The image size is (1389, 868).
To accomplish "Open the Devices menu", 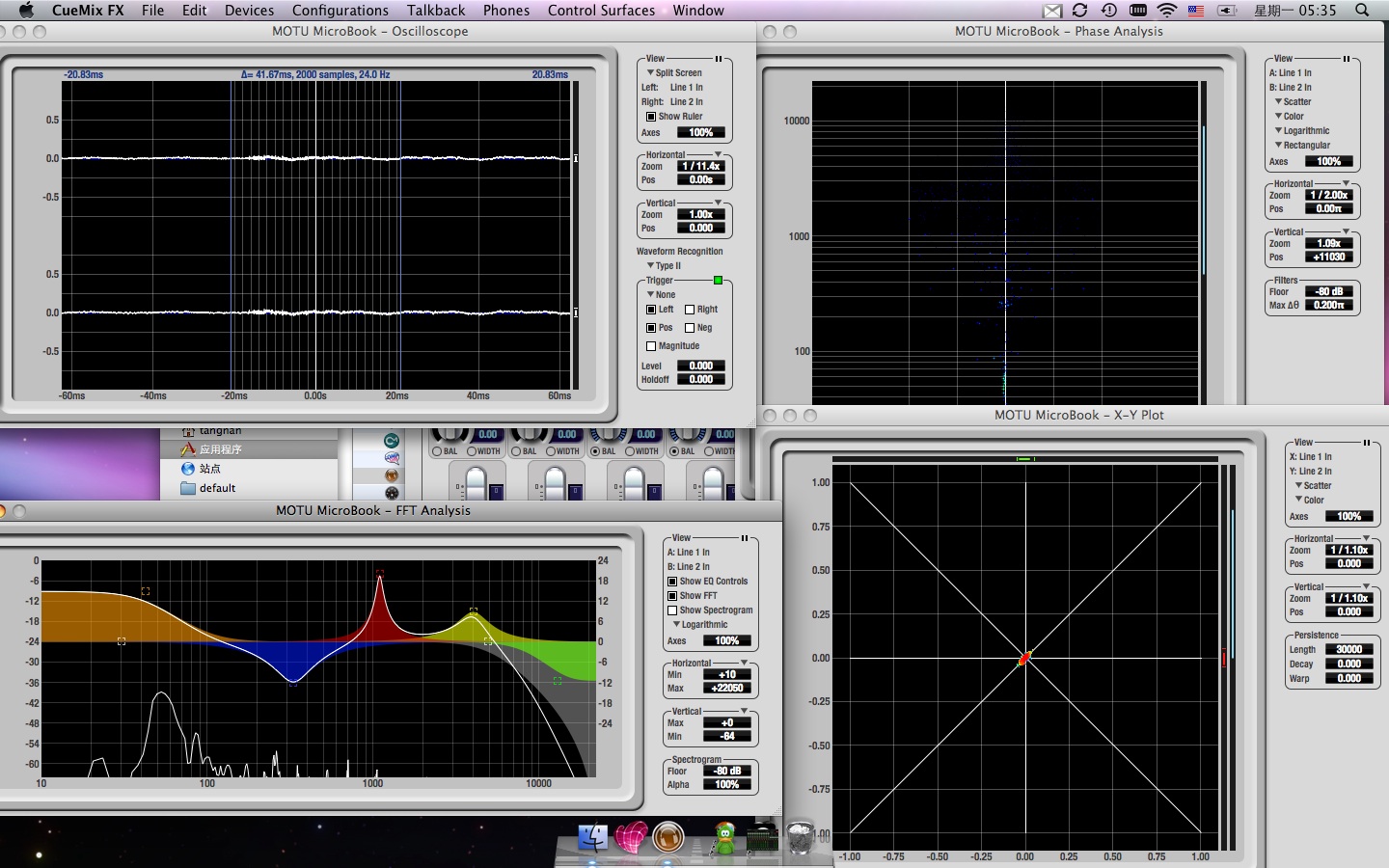I will click(249, 11).
